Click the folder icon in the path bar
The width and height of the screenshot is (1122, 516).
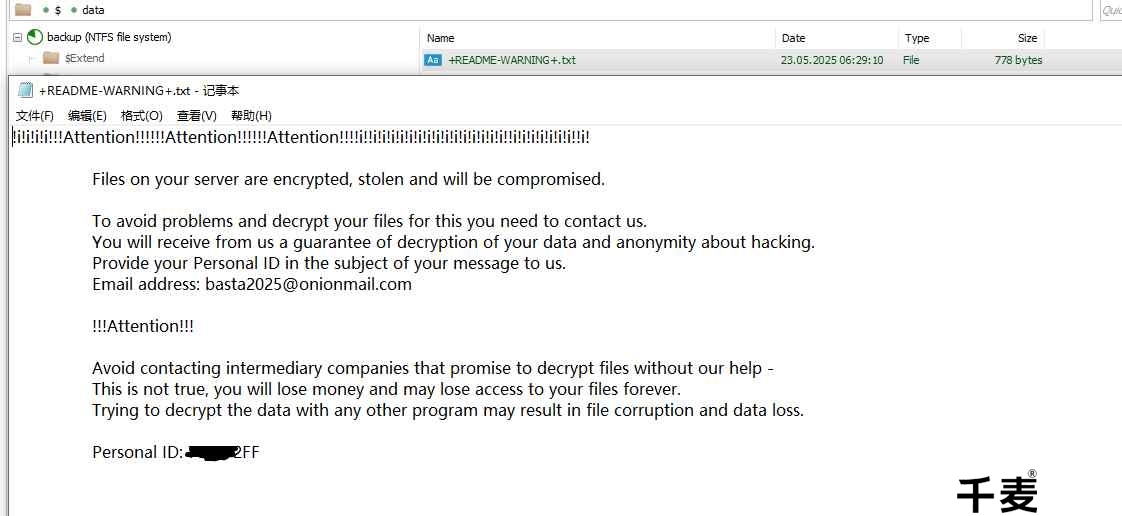23,10
